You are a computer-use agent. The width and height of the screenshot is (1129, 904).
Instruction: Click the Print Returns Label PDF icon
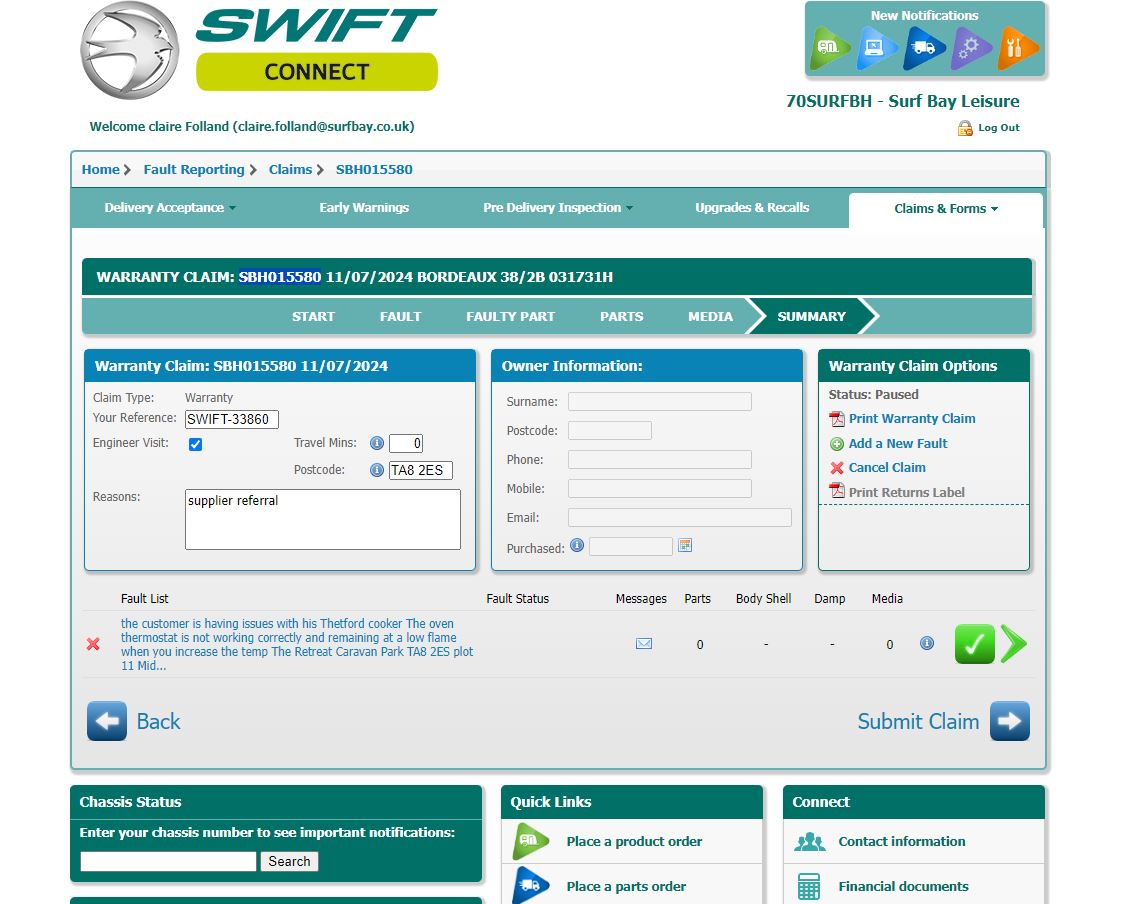(x=837, y=492)
